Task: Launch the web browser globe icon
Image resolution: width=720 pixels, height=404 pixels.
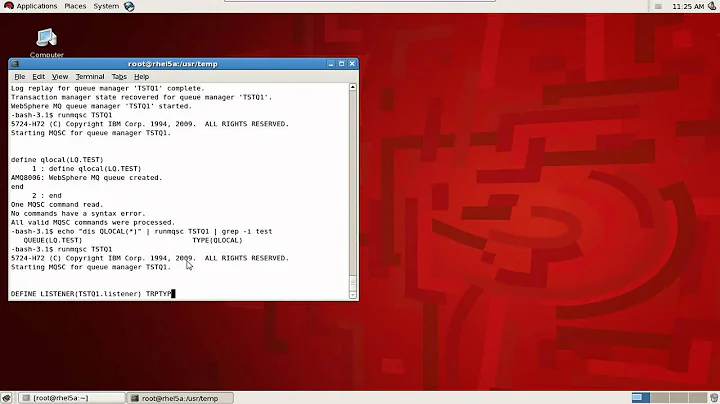Action: click(129, 6)
